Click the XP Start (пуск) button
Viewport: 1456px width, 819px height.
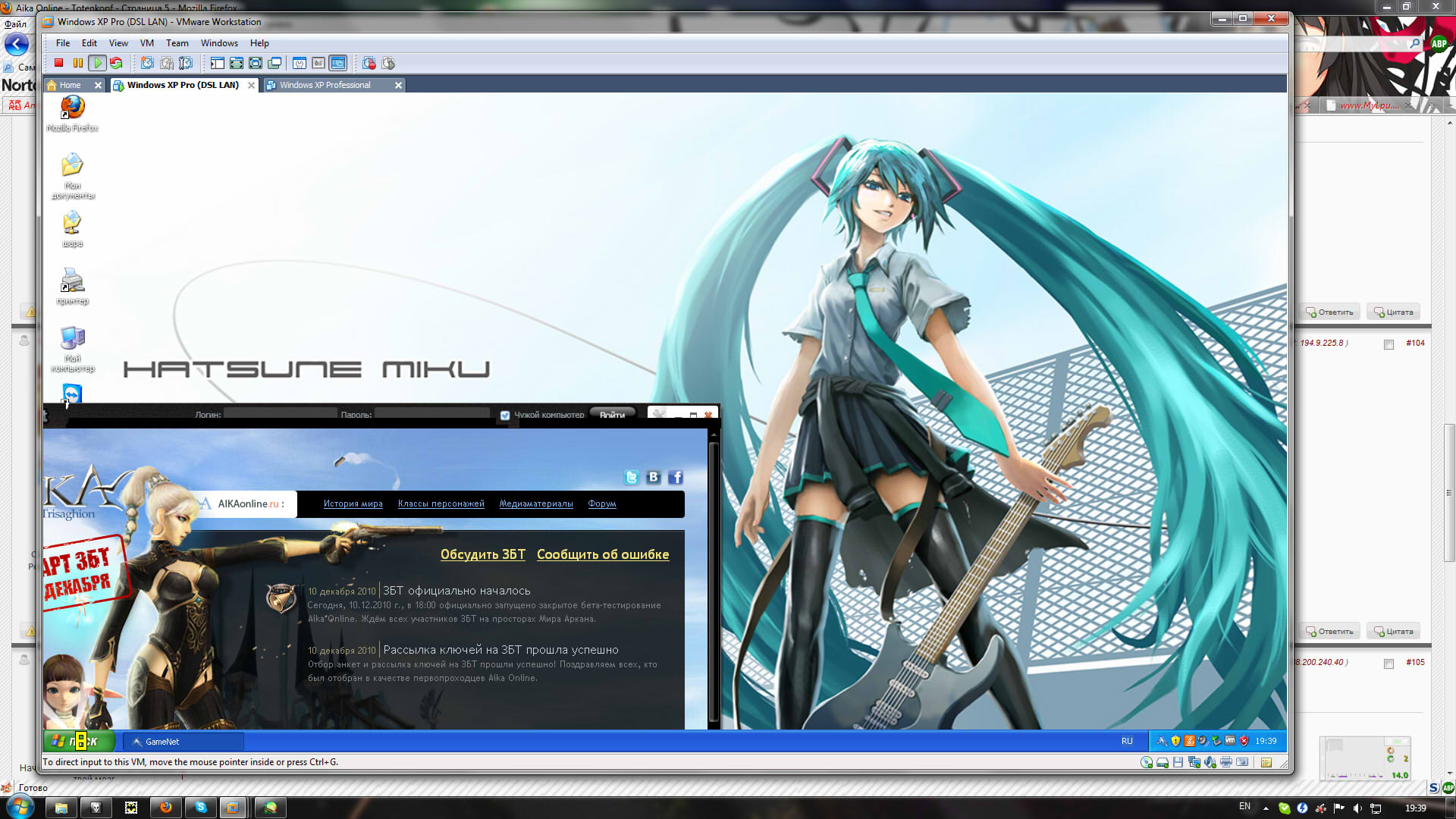click(80, 742)
